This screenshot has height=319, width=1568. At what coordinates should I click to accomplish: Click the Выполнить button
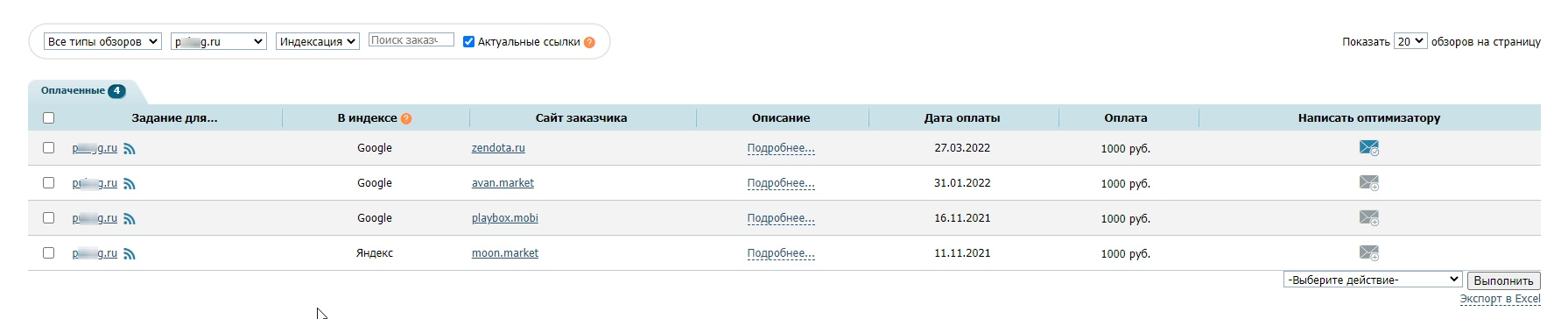1503,280
